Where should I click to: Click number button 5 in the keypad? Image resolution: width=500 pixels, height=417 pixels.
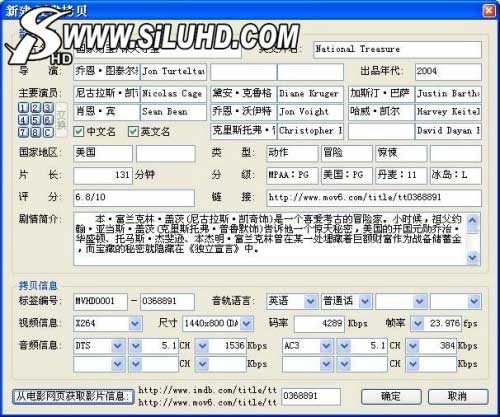pos(35,120)
